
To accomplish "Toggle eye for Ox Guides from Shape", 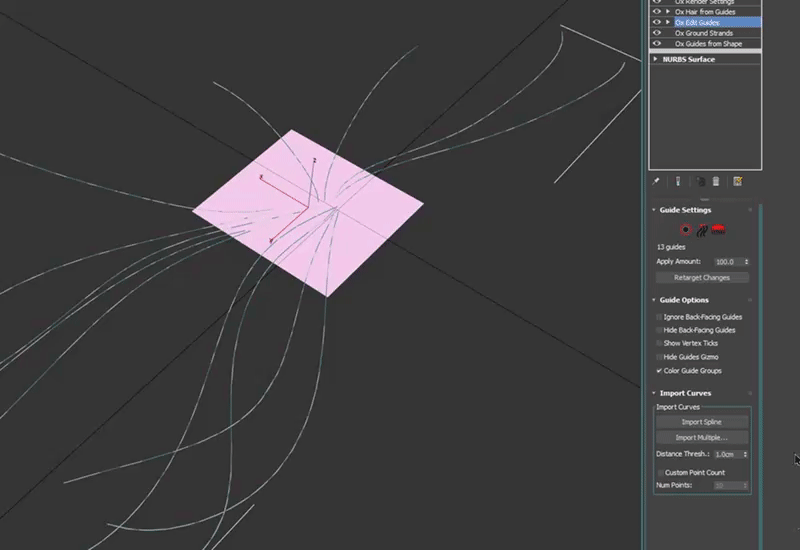I will 657,44.
